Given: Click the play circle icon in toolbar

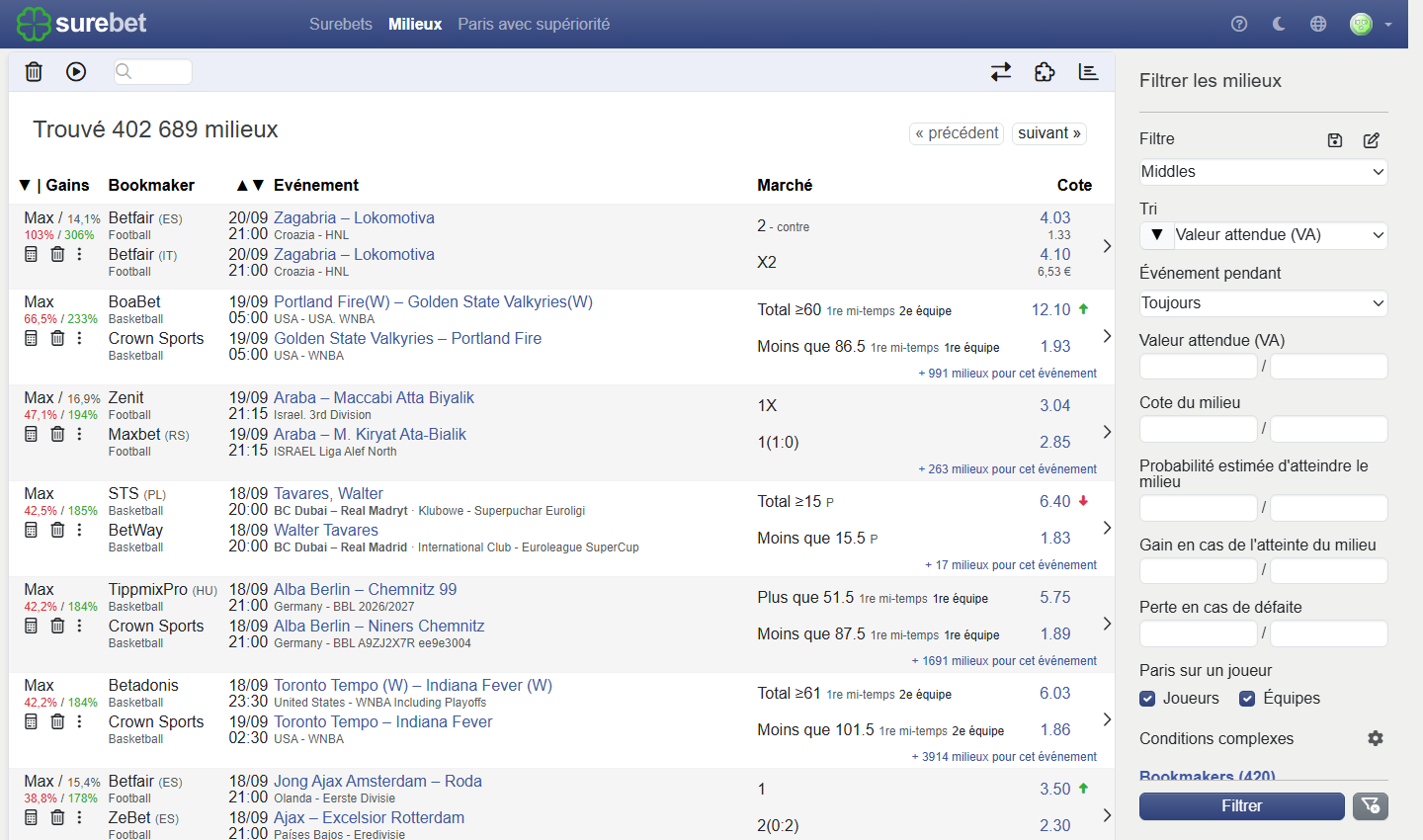Looking at the screenshot, I should [76, 71].
